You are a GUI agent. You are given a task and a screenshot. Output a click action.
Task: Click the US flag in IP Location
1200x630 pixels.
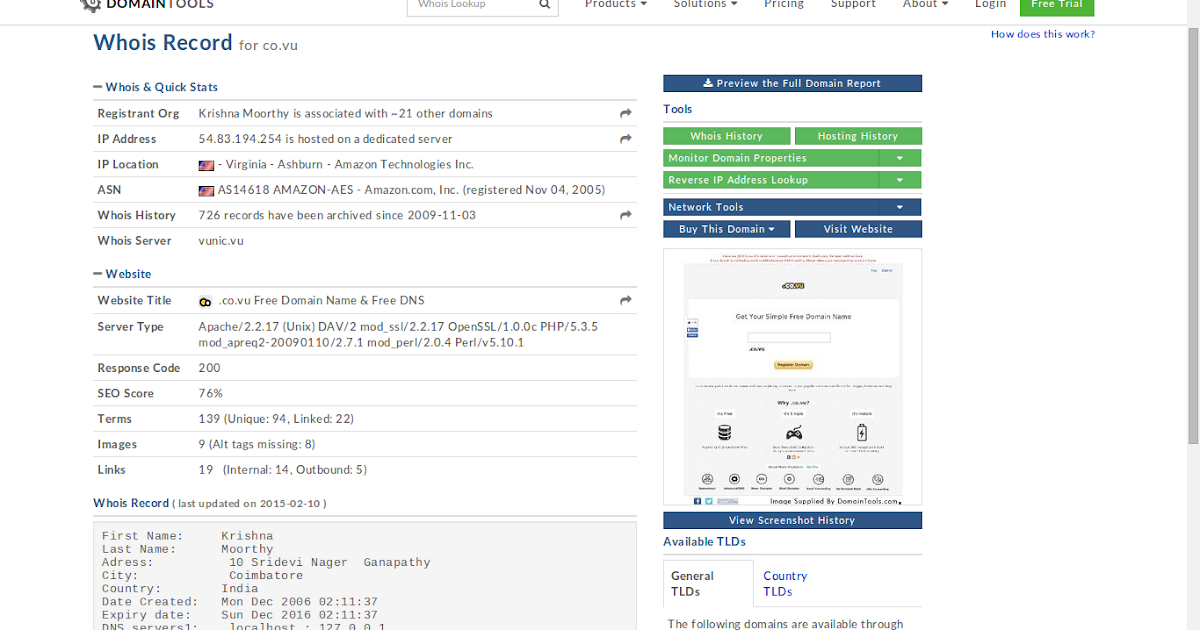(206, 165)
